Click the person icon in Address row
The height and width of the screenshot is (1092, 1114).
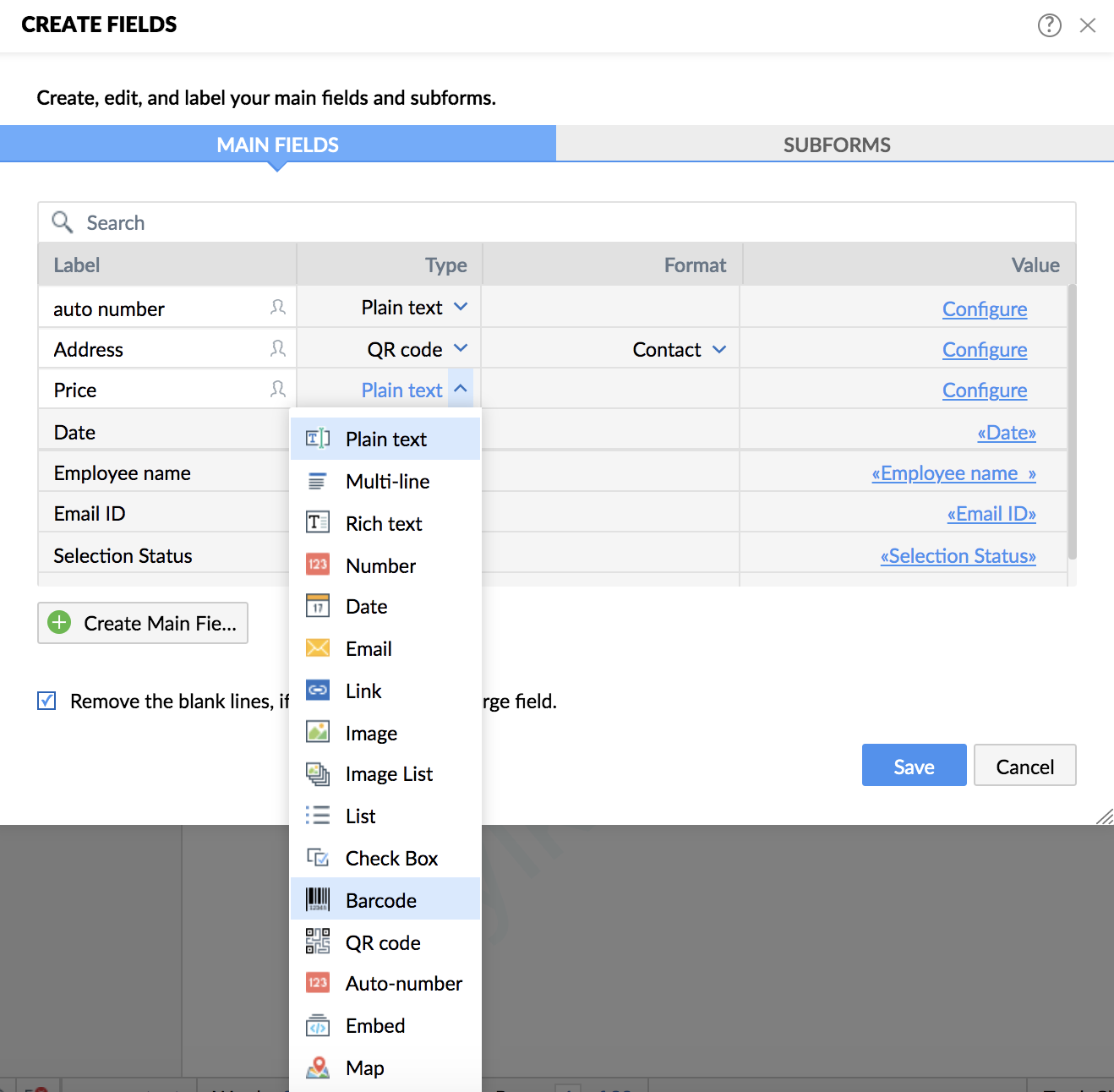click(x=277, y=348)
